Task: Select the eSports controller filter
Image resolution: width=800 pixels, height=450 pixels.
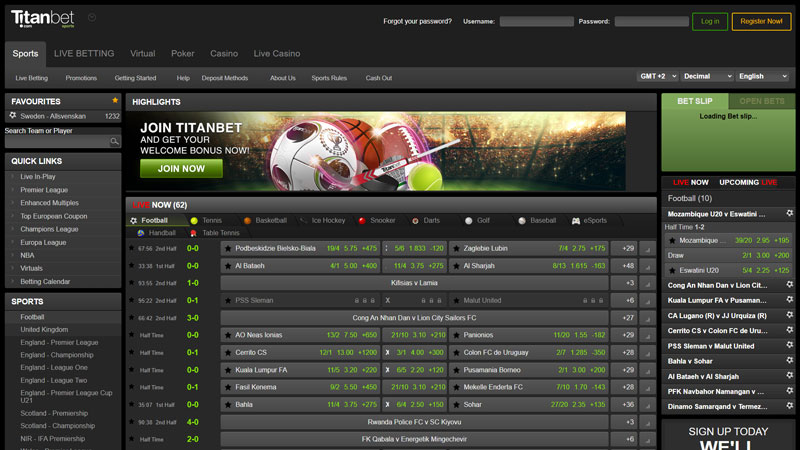Action: (x=576, y=220)
